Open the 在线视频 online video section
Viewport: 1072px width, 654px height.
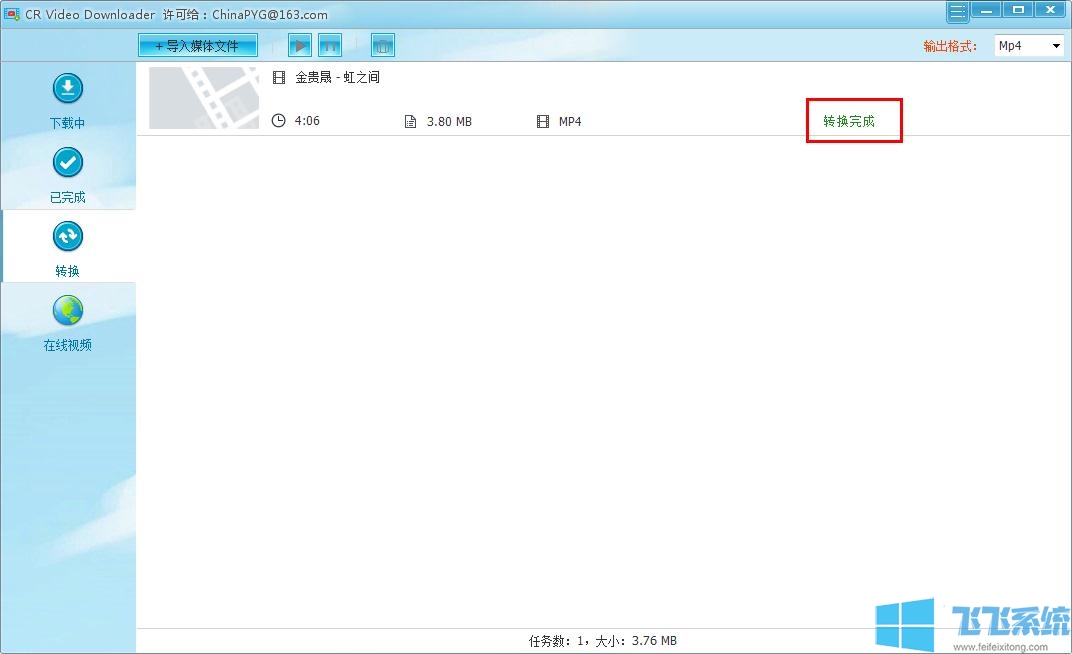click(68, 322)
